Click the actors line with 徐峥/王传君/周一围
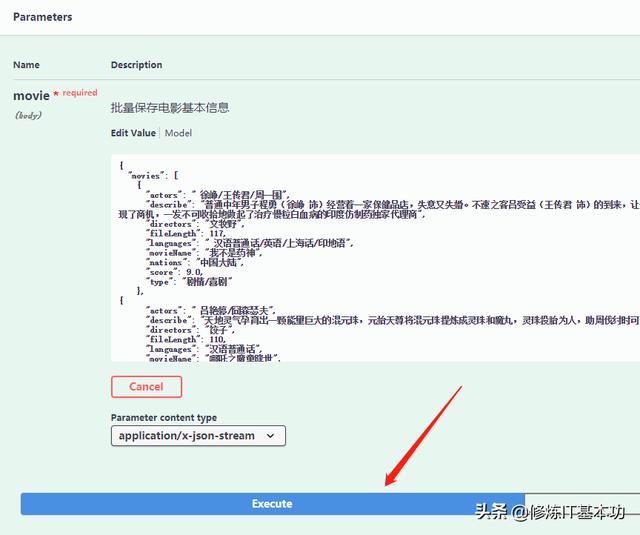Screen dimensions: 640x535 218,195
